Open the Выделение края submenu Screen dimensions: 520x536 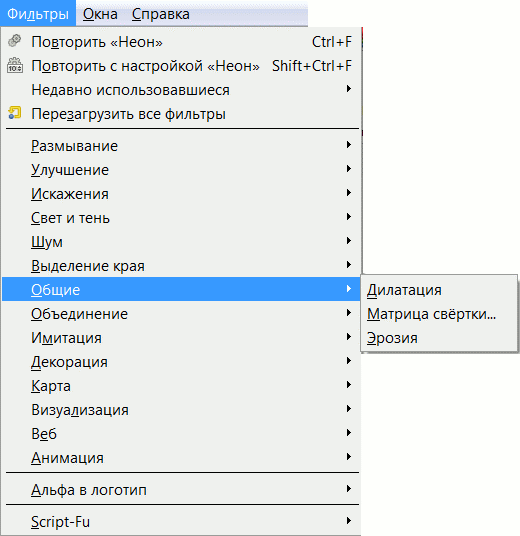181,265
